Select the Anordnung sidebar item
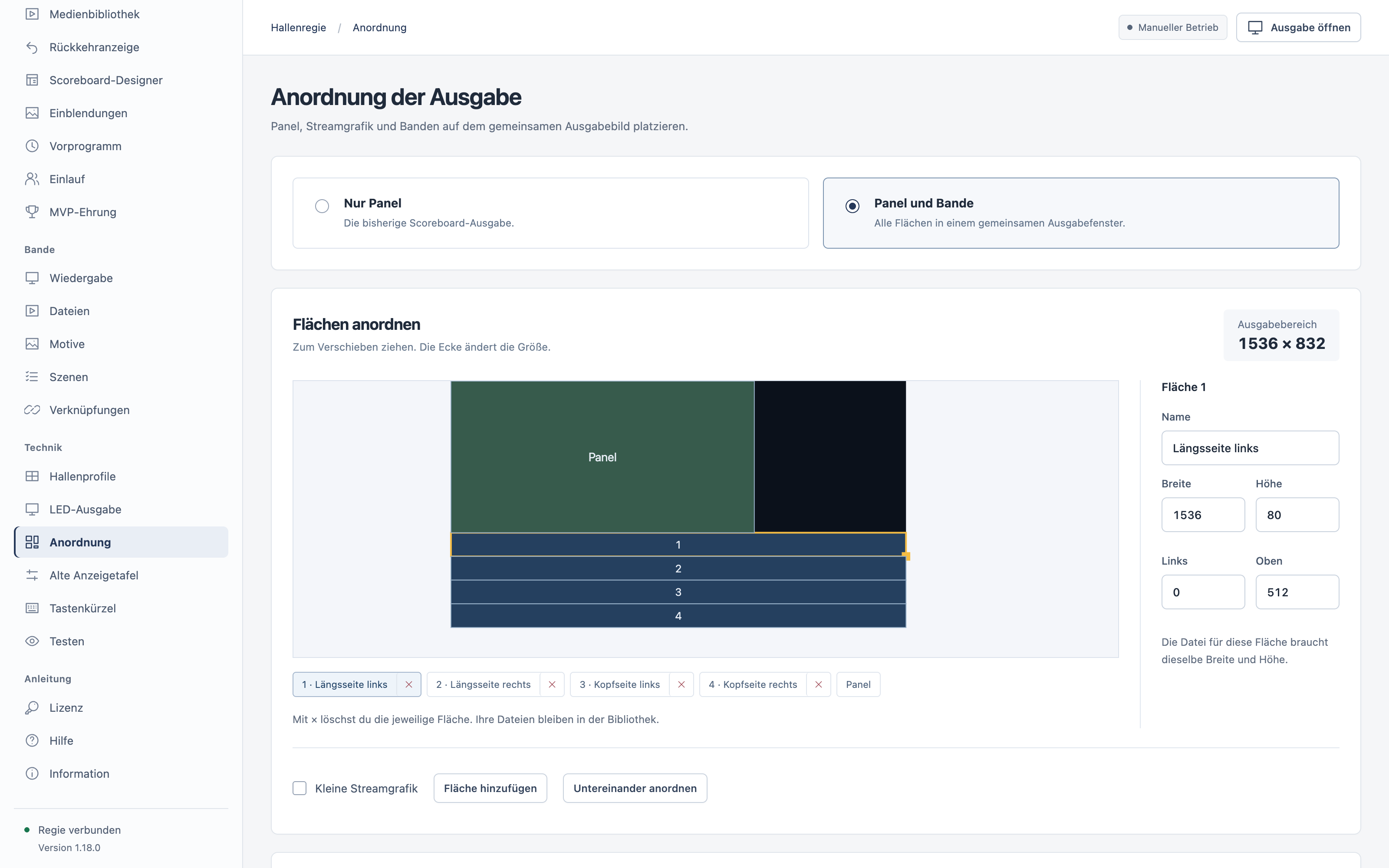The width and height of the screenshot is (1389, 868). click(x=121, y=542)
